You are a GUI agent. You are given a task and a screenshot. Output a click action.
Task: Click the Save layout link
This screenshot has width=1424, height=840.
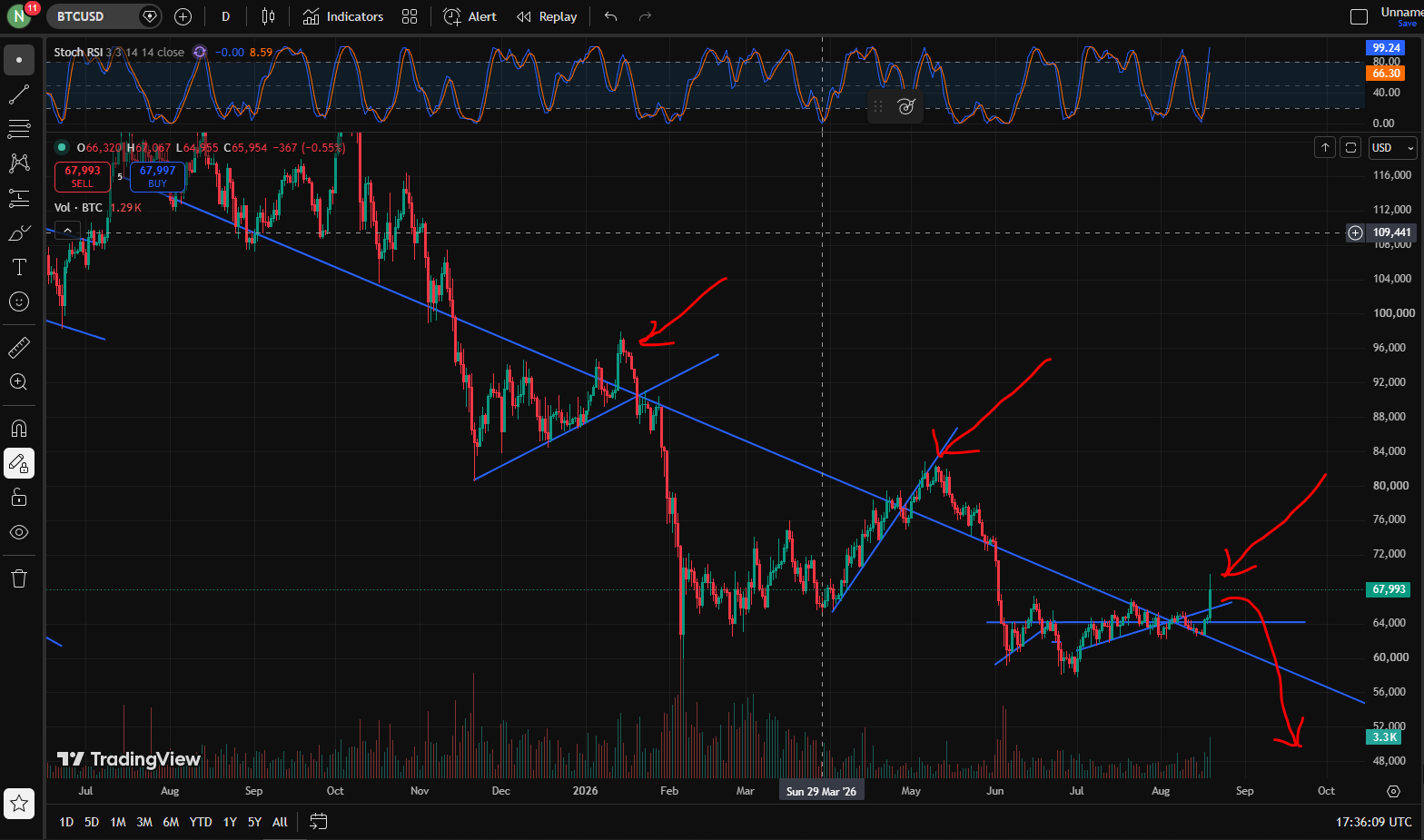pos(1407,24)
